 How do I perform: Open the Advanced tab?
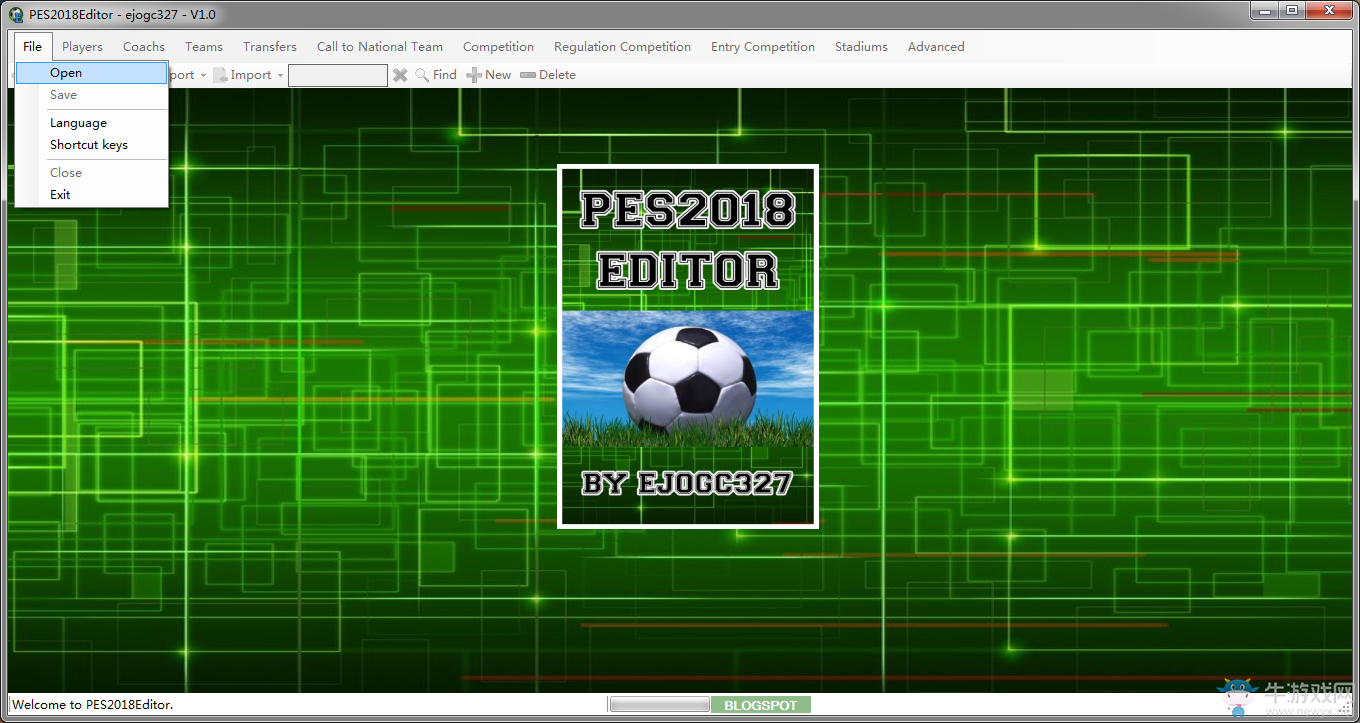(x=936, y=46)
